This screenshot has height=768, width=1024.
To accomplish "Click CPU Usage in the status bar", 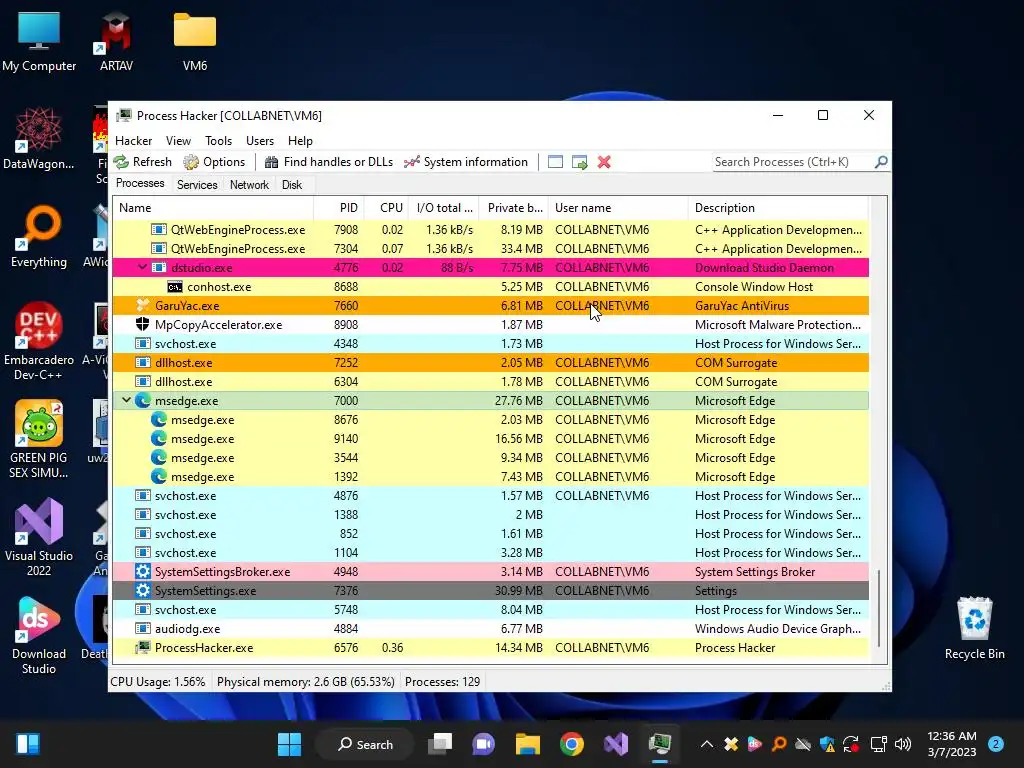I will click(x=157, y=682).
